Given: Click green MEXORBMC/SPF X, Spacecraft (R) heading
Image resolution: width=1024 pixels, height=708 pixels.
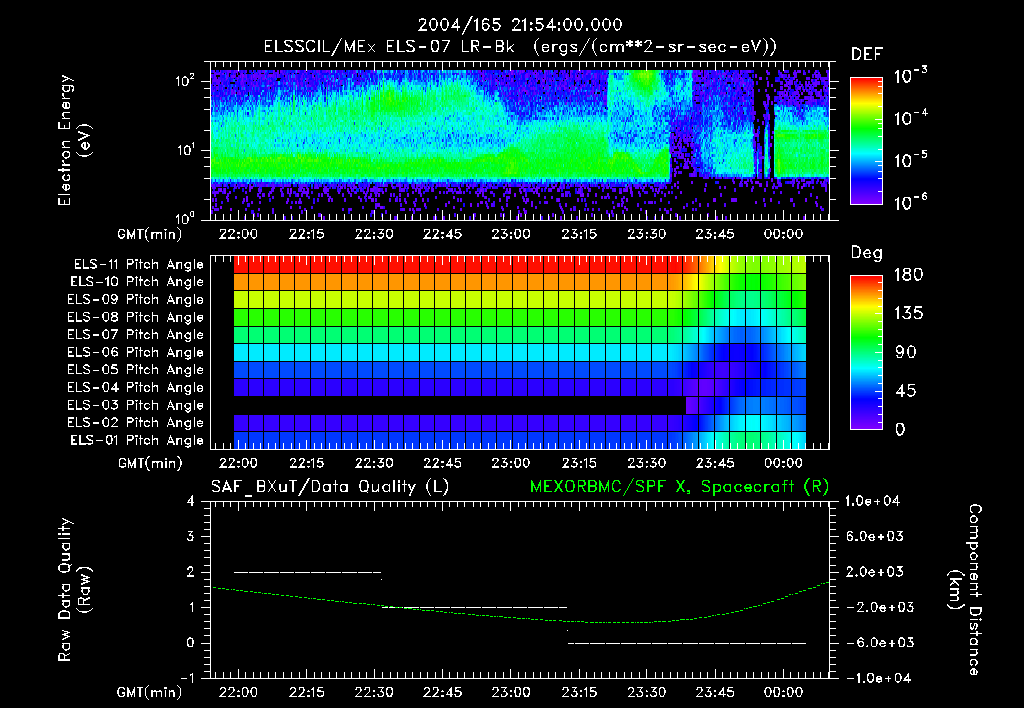Looking at the screenshot, I should [x=679, y=487].
